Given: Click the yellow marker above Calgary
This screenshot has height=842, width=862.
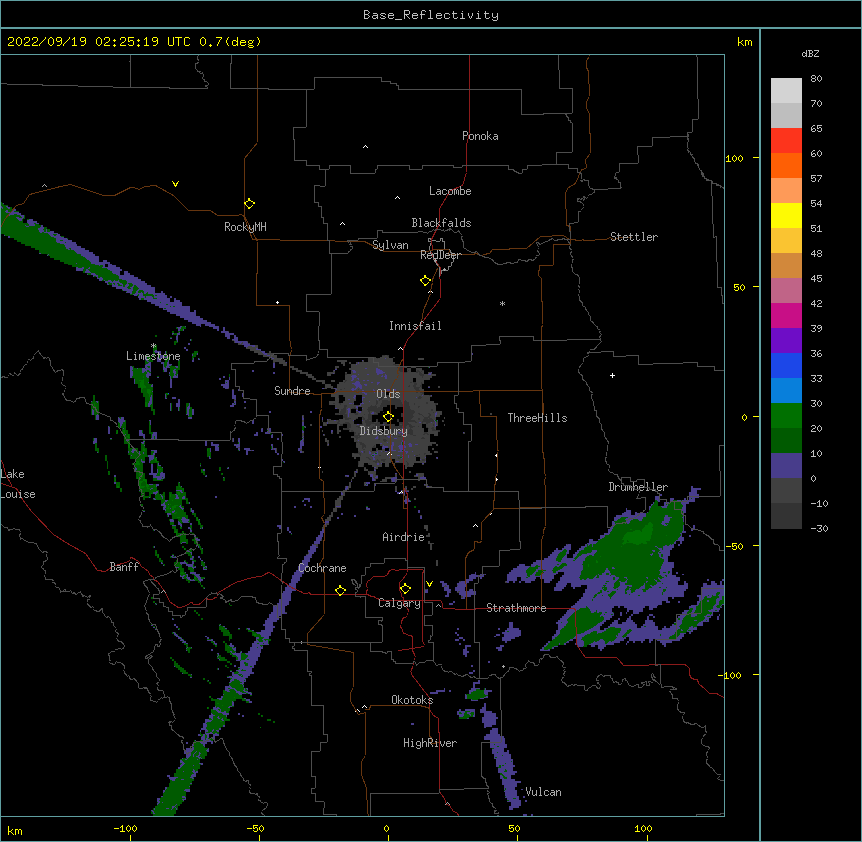Looking at the screenshot, I should (x=405, y=589).
